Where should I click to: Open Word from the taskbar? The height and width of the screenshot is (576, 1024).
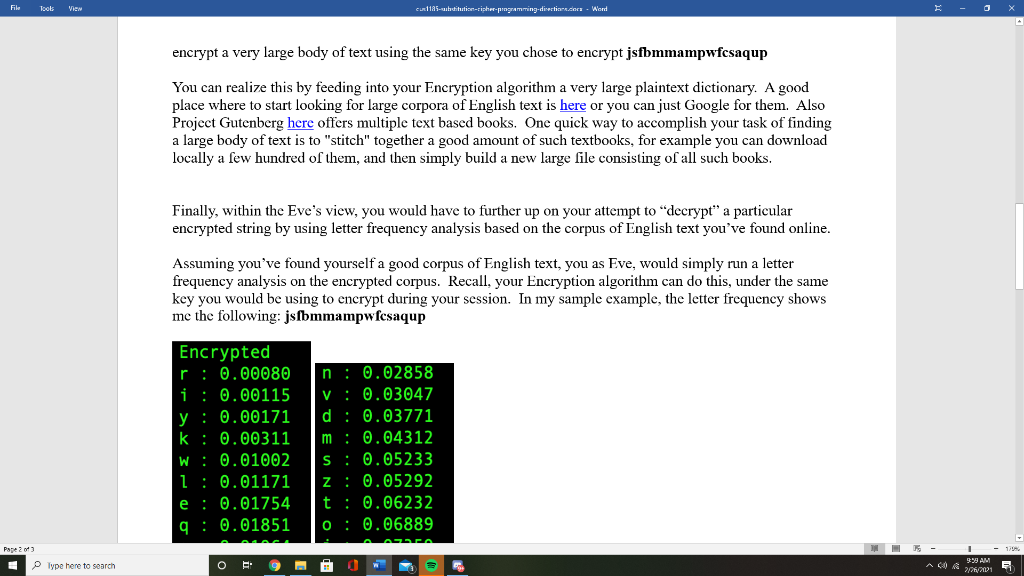378,565
